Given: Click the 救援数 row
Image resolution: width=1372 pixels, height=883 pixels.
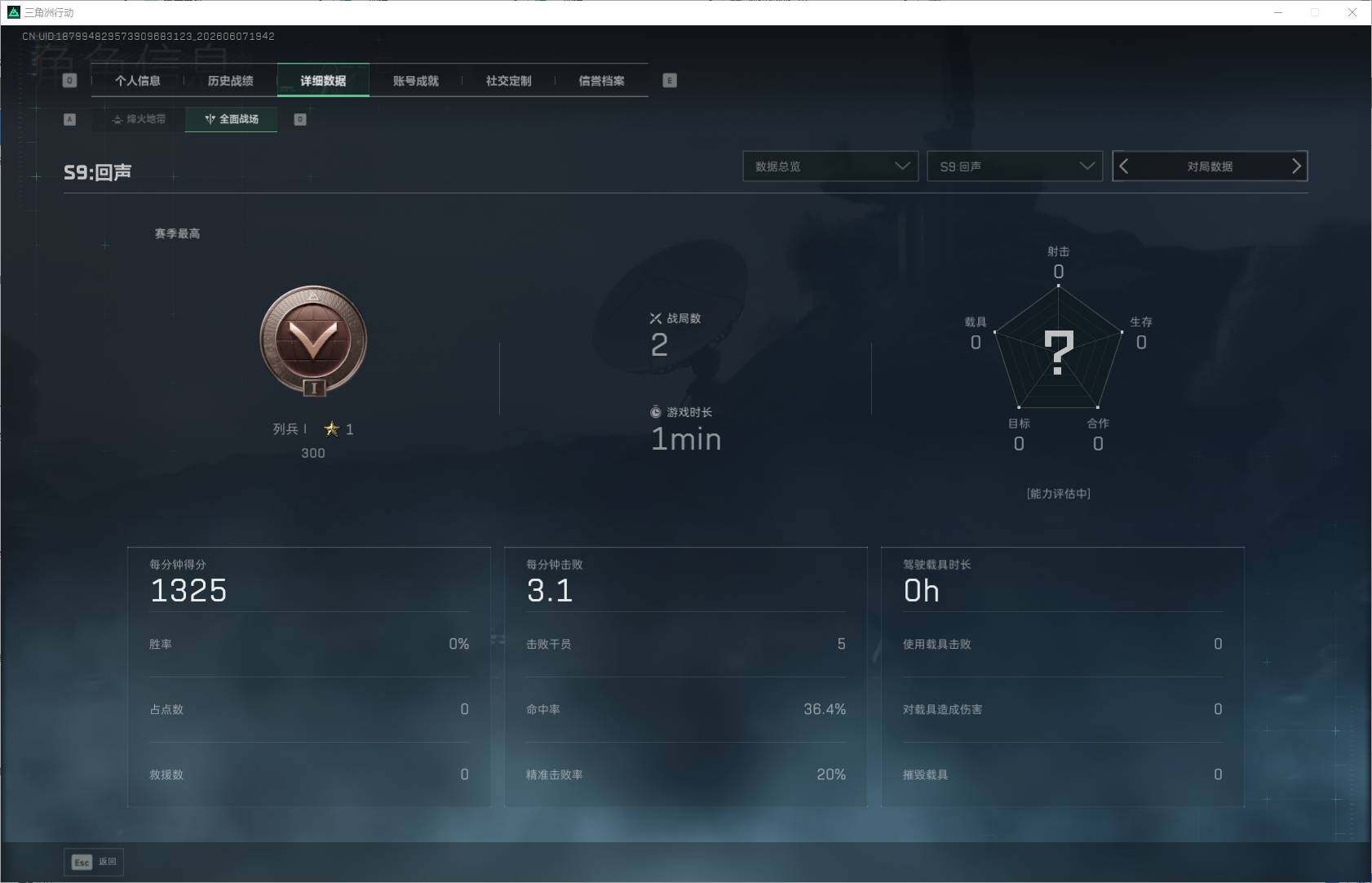Looking at the screenshot, I should [x=309, y=774].
